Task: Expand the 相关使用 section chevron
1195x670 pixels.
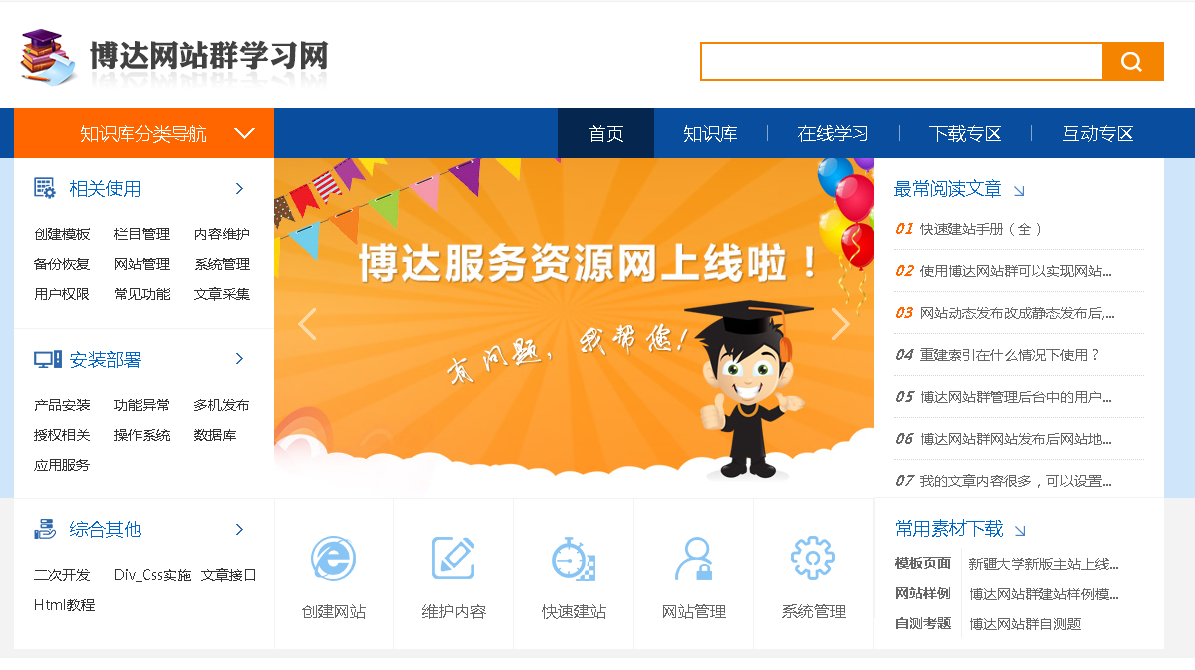Action: click(x=239, y=188)
